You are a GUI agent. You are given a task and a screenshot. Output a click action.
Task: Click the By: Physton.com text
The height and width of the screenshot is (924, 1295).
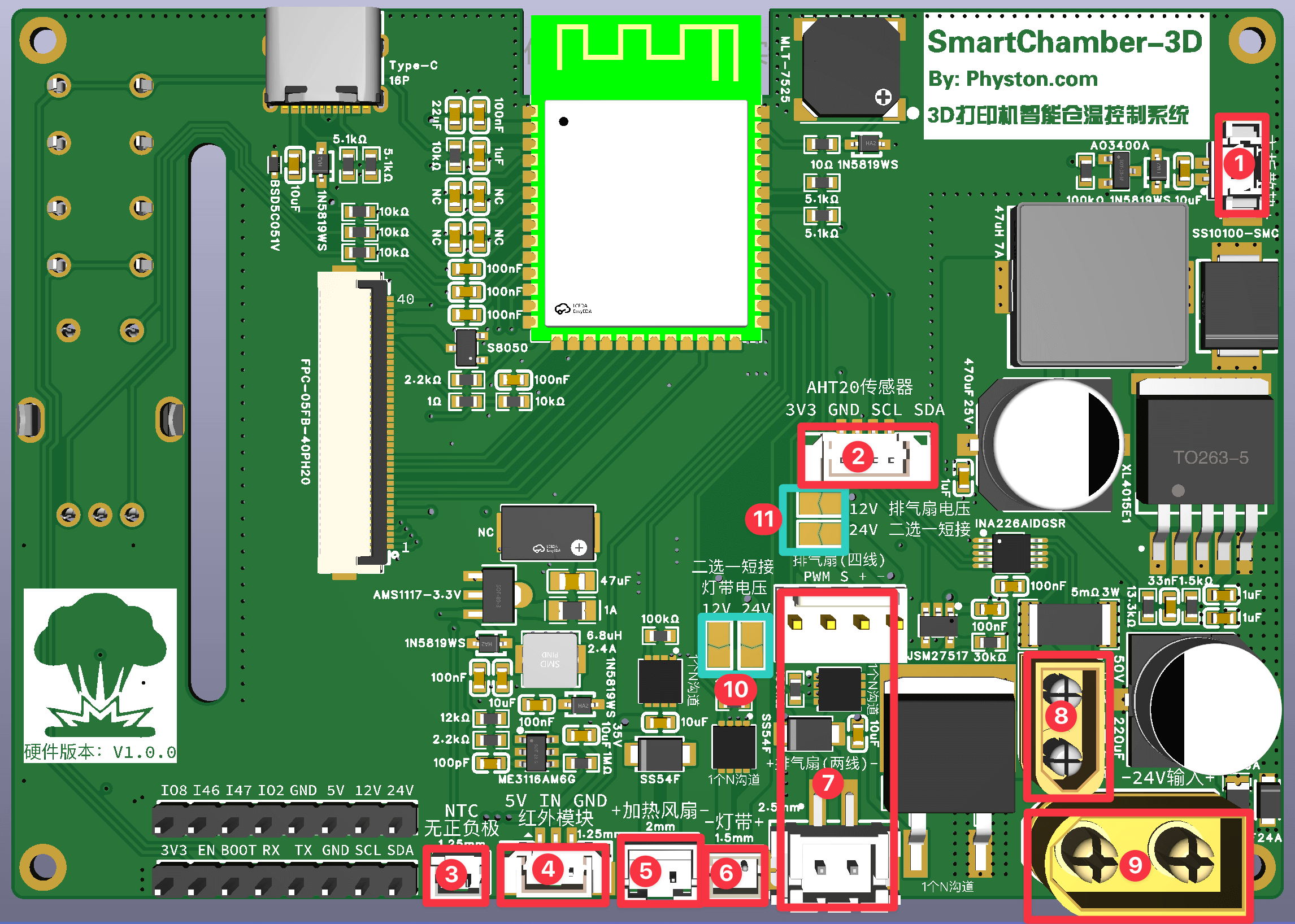pyautogui.click(x=1012, y=79)
